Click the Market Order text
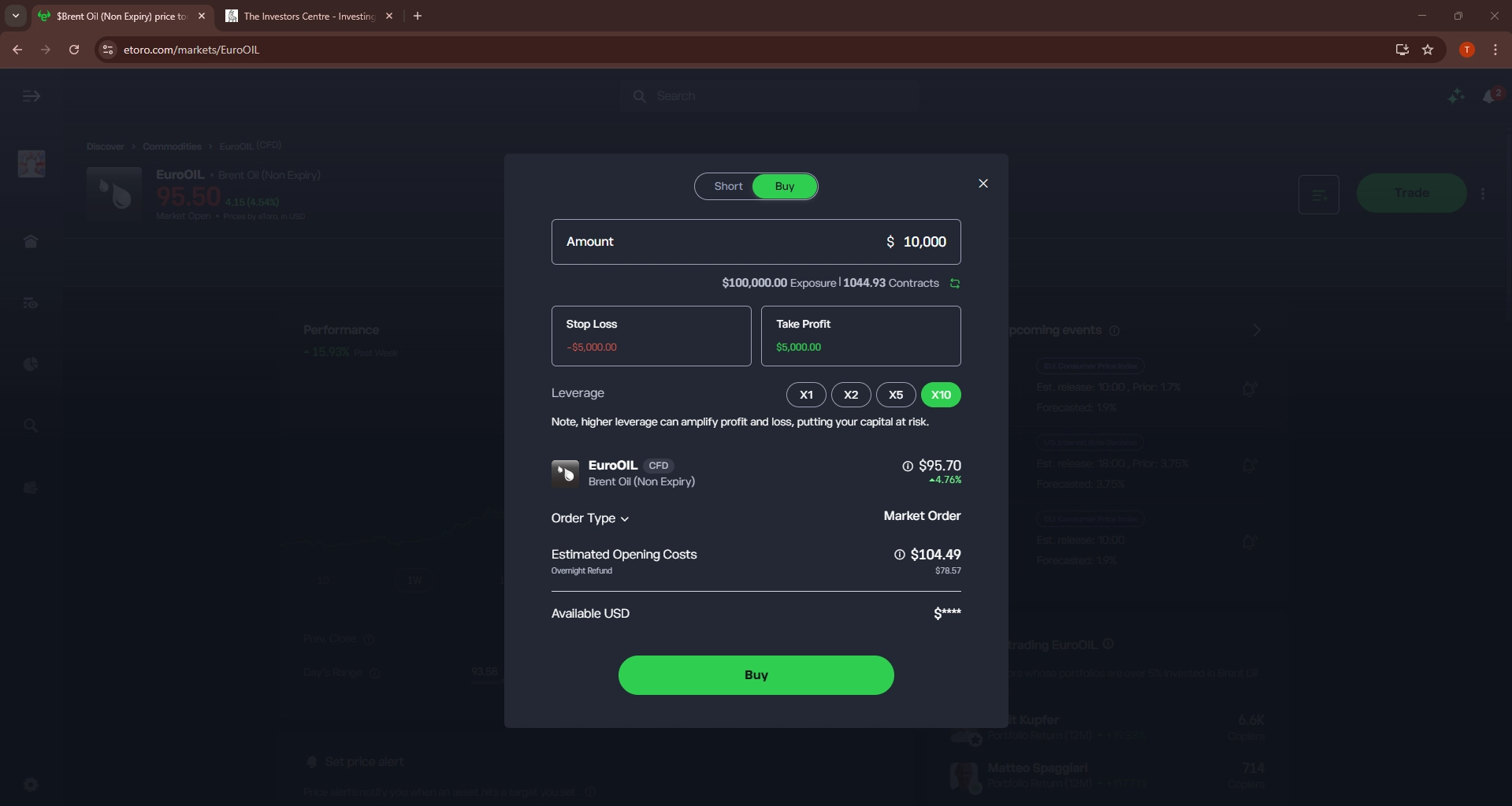Screen dimensions: 1512x806 pos(922,516)
